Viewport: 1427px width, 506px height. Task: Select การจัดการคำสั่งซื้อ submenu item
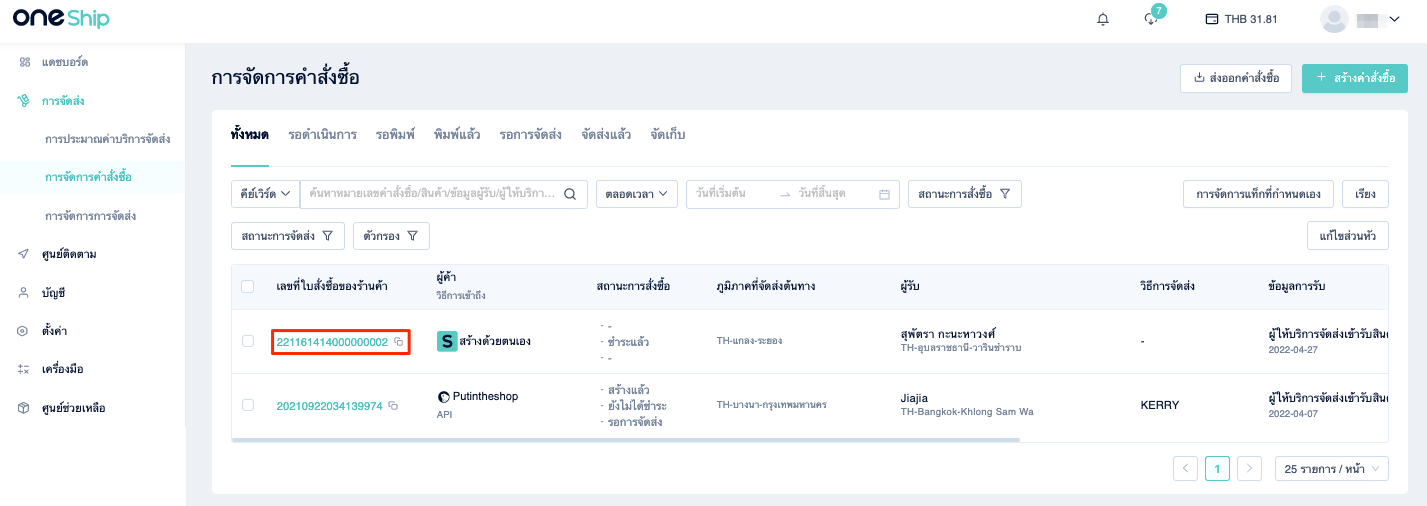[88, 177]
